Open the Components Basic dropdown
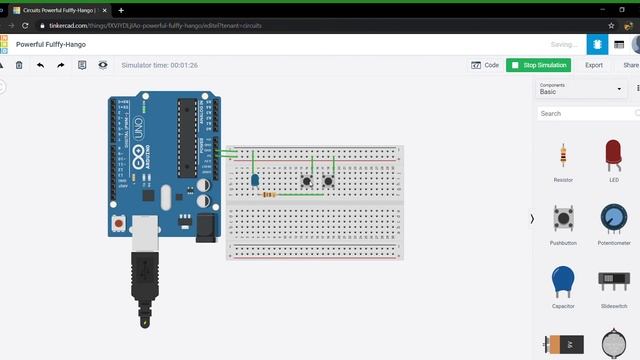Image resolution: width=640 pixels, height=360 pixels. tap(580, 89)
